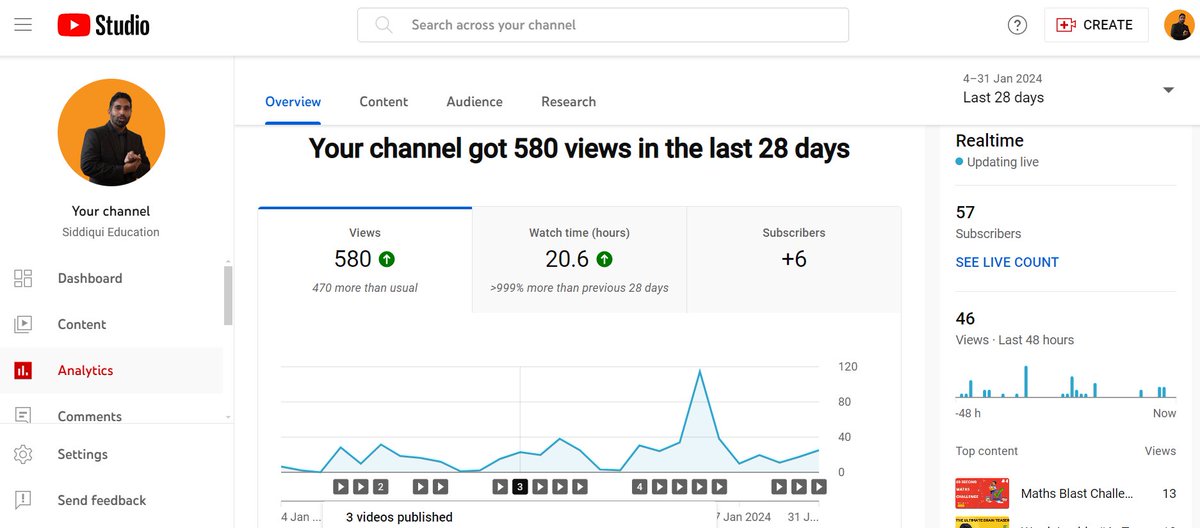Viewport: 1200px width, 528px height.
Task: Switch to the Audience tab
Action: pos(475,101)
